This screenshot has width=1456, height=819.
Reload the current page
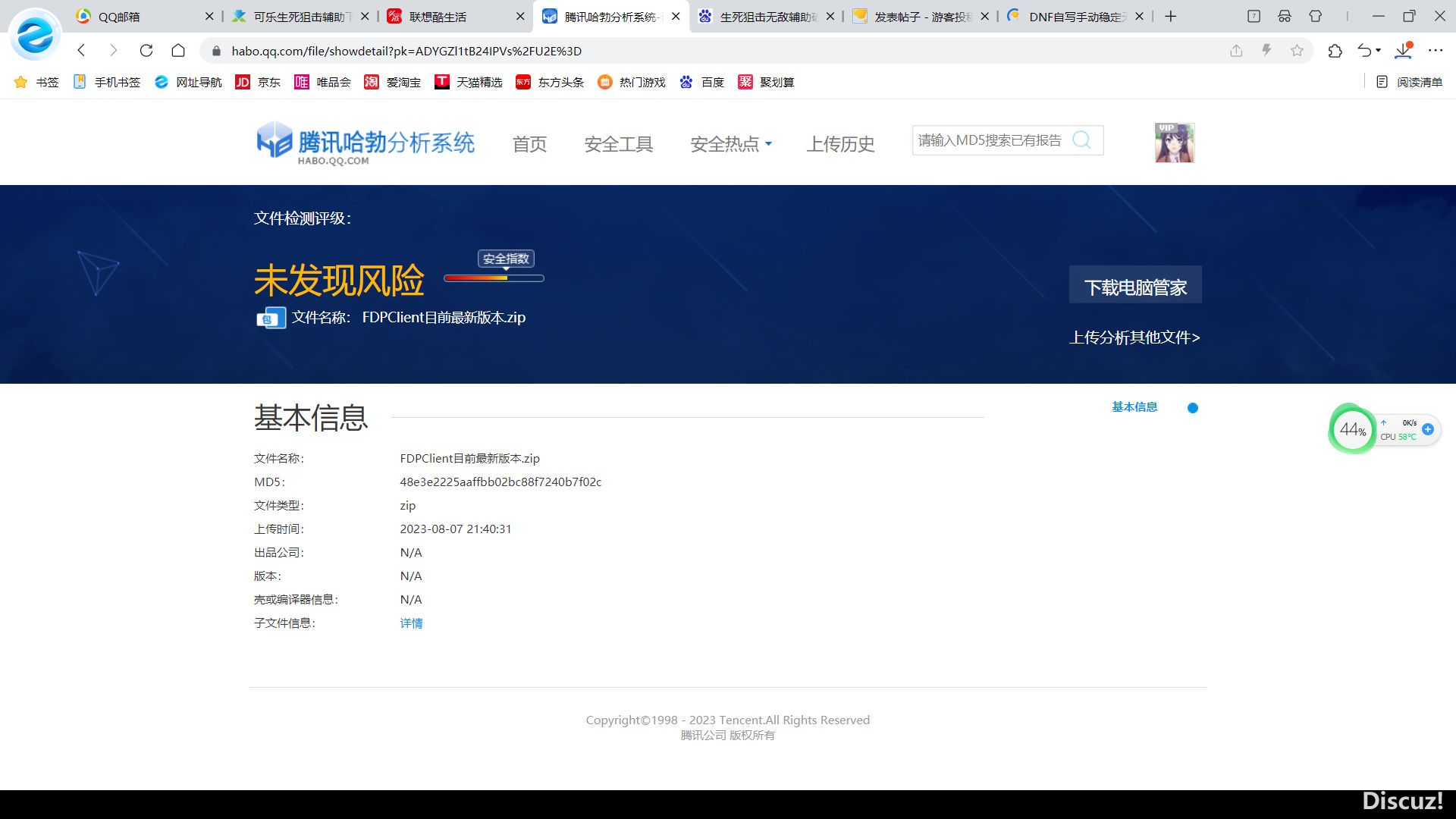click(x=146, y=51)
